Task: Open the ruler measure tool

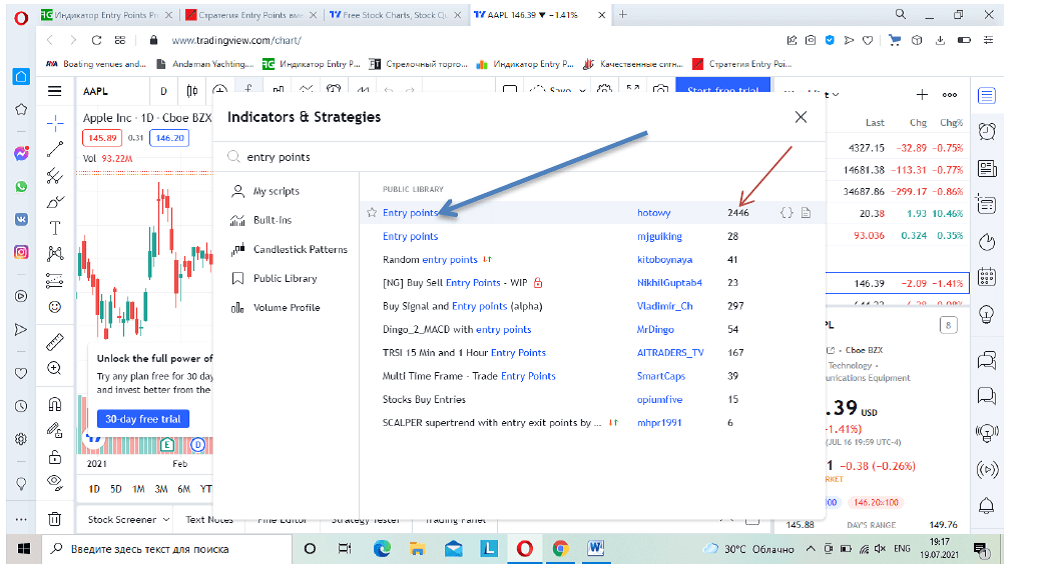Action: (55, 341)
